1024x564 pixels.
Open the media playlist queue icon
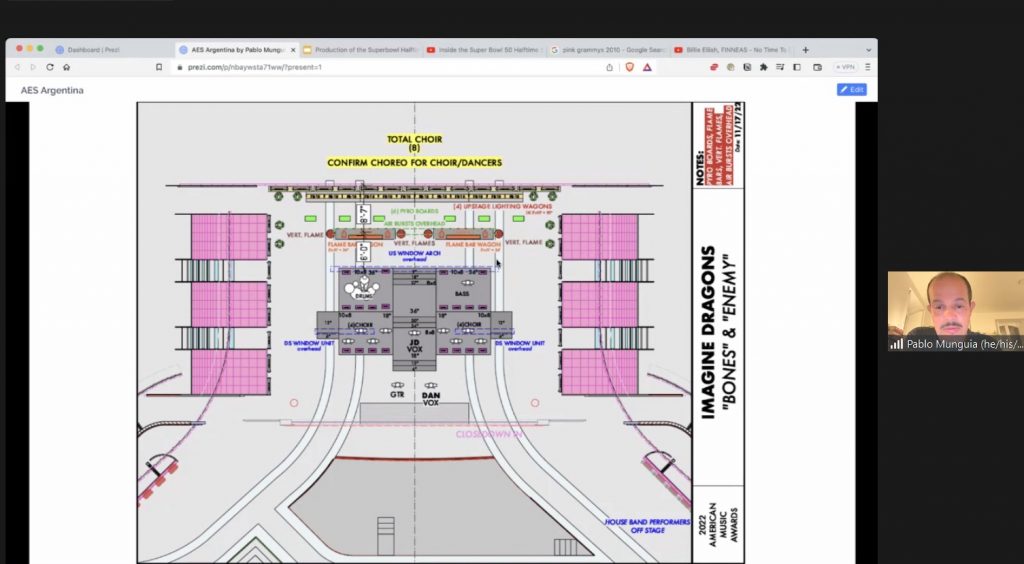click(780, 67)
